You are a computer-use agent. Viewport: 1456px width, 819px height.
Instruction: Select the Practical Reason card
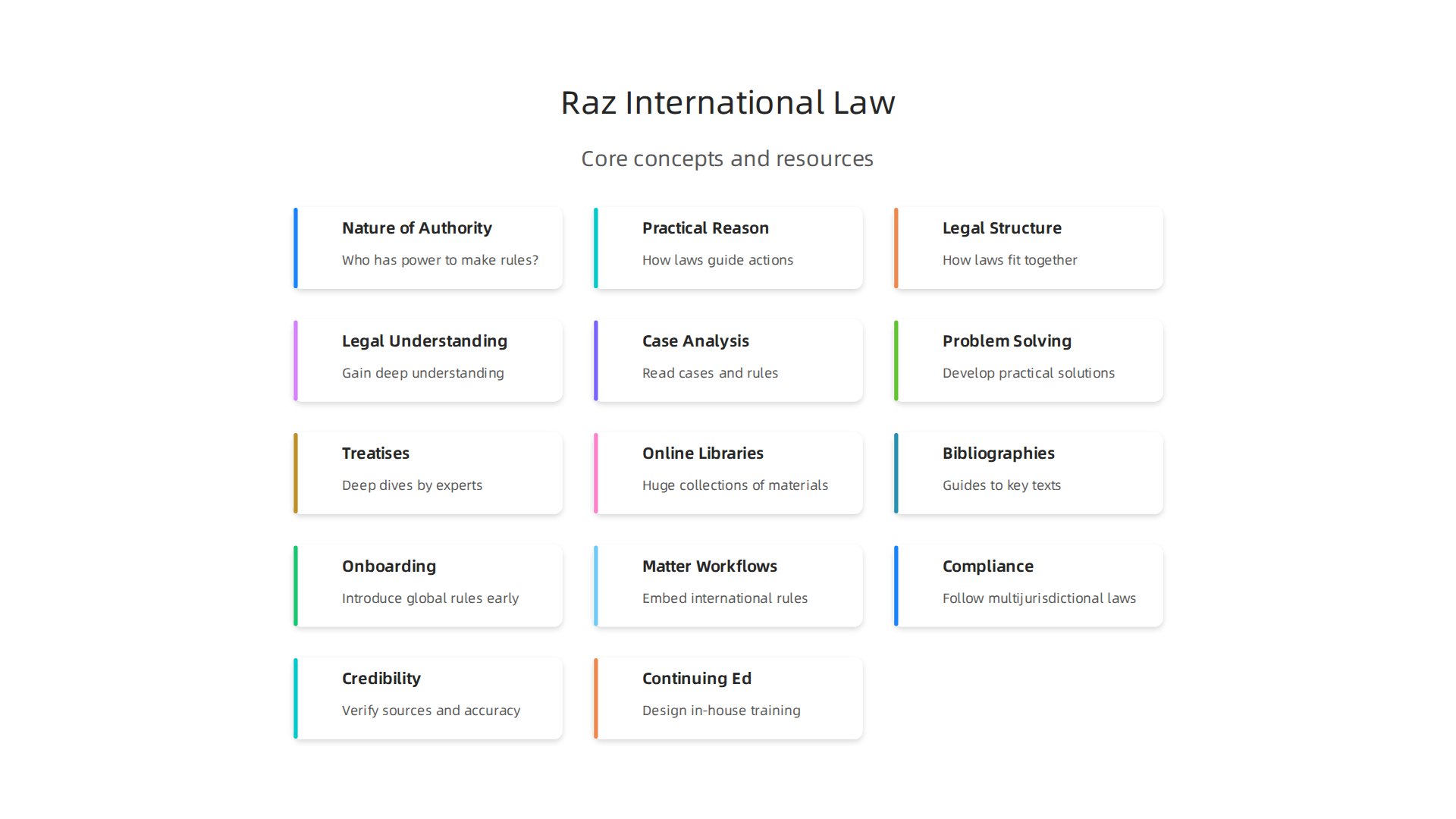(x=728, y=248)
